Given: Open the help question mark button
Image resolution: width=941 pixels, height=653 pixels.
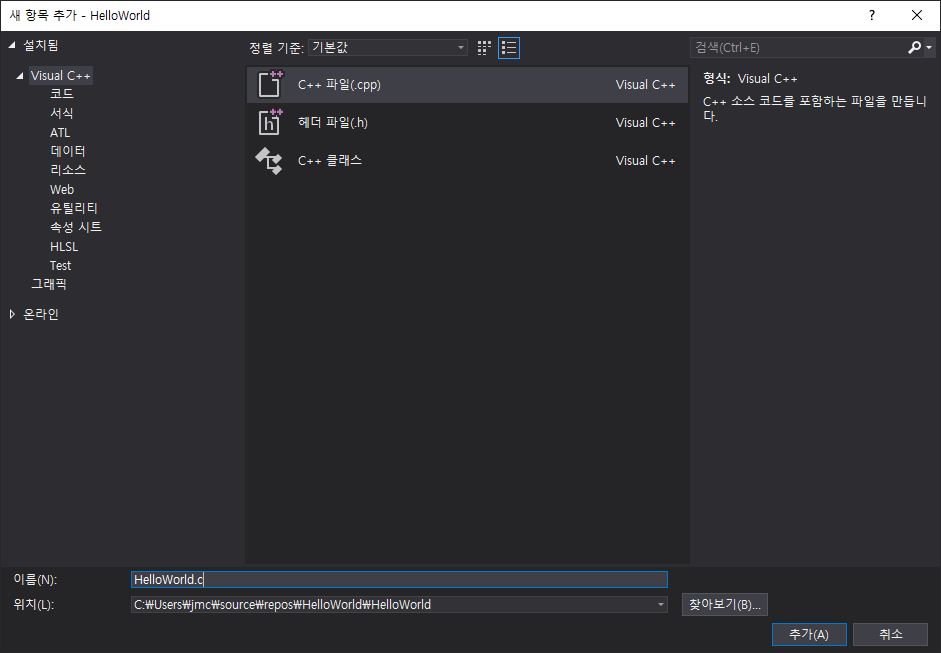Looking at the screenshot, I should tap(872, 15).
